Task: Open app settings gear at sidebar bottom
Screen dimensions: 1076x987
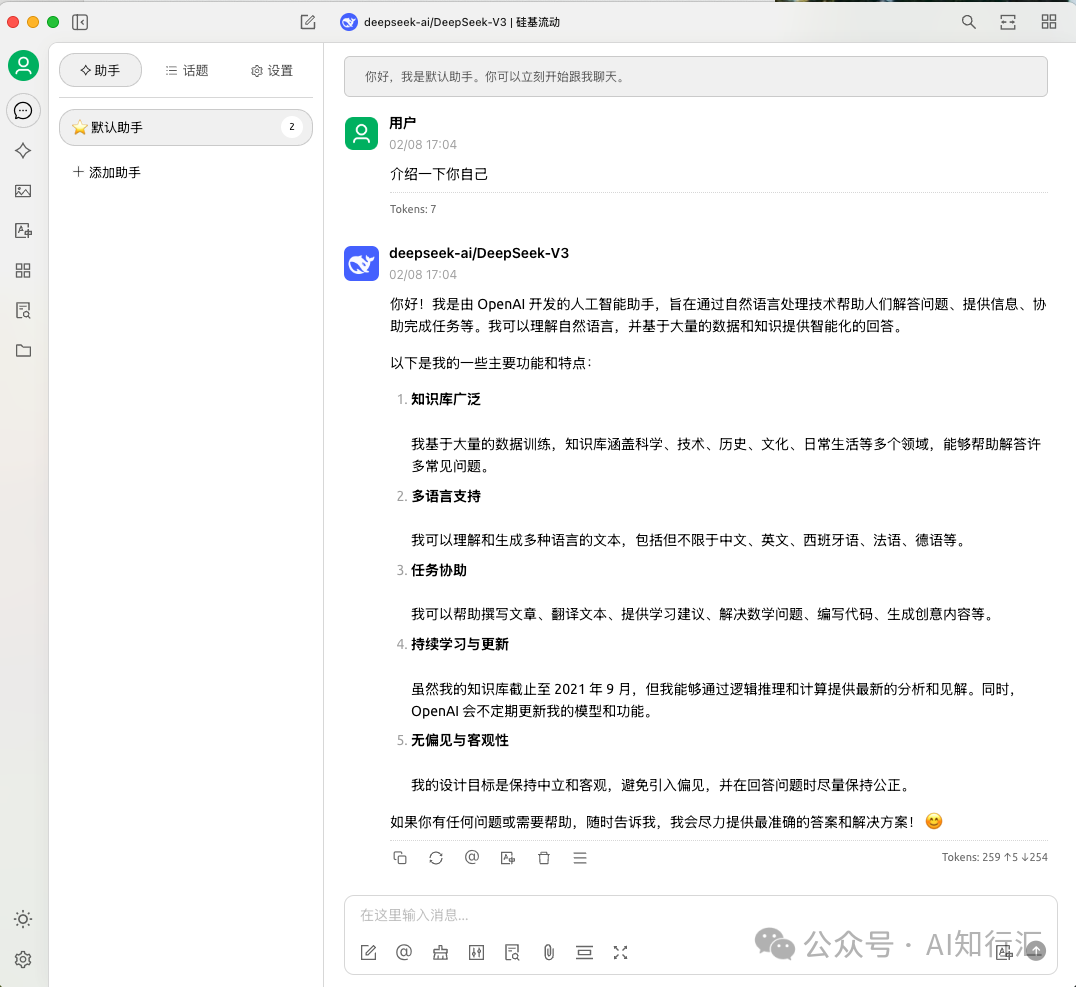Action: pos(23,960)
